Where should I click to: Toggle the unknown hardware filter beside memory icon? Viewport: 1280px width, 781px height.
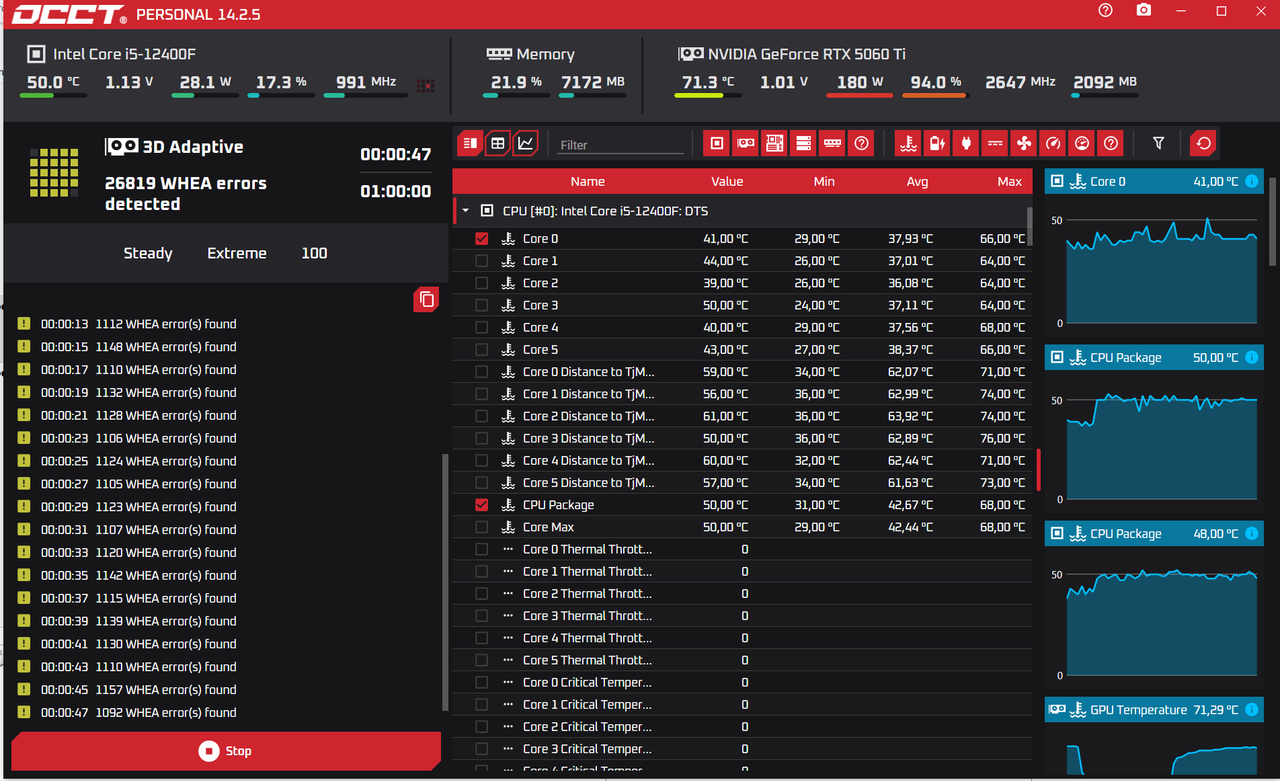click(861, 144)
